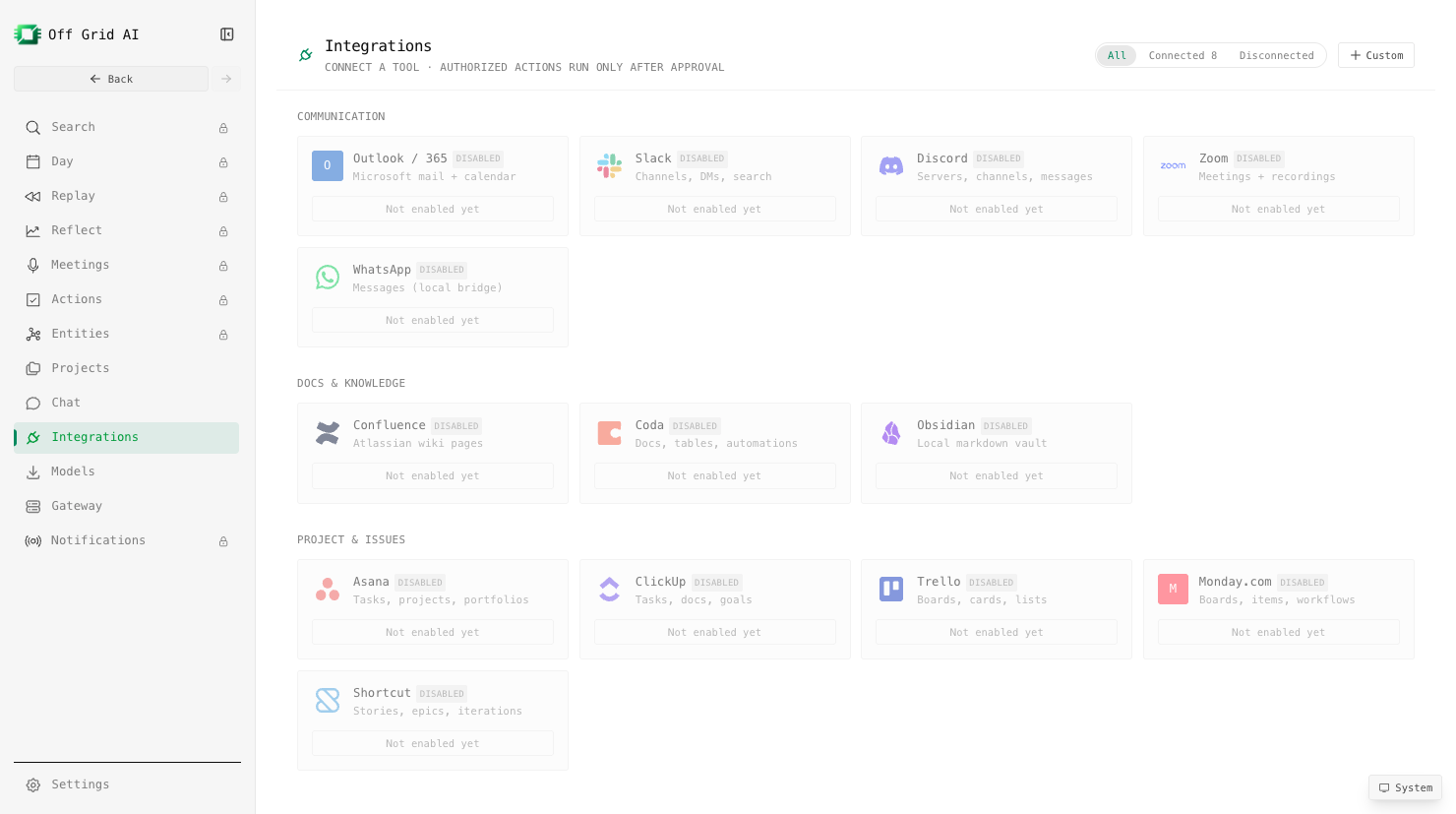Select Integrations in the sidebar
This screenshot has height=814, width=1456.
coord(127,438)
